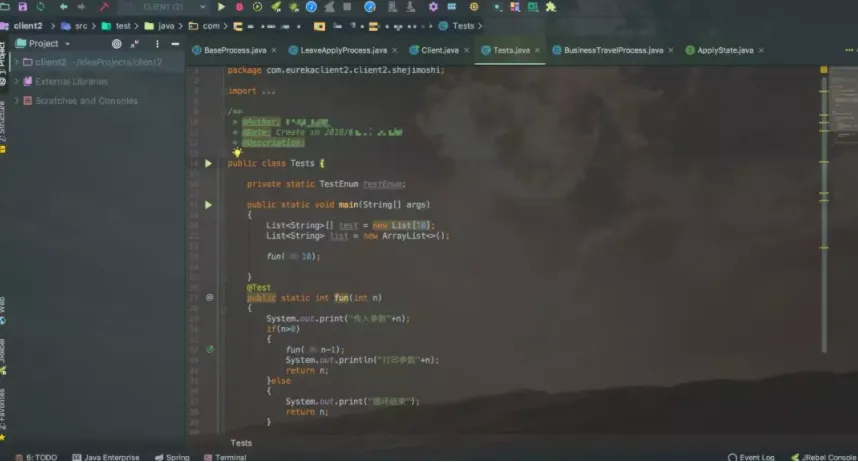Switch to the ApplyState.java tab
Screen dimensions: 858x462
point(725,50)
